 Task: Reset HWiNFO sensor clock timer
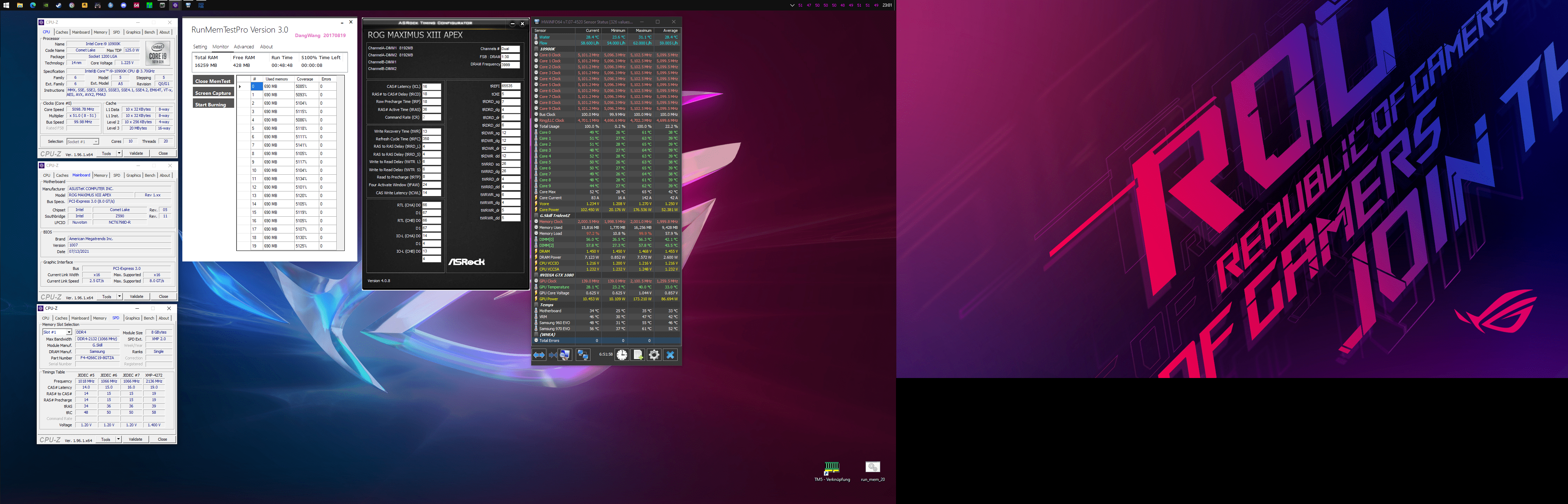click(622, 355)
